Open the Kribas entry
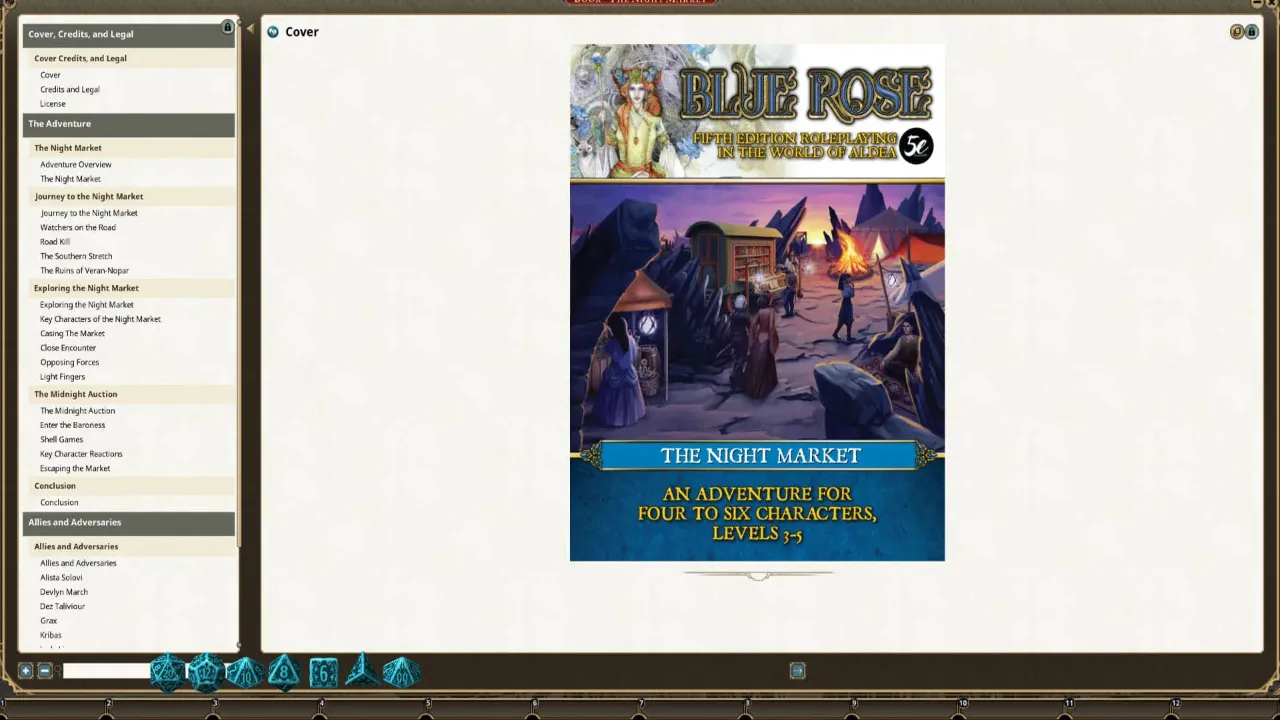 coord(51,635)
